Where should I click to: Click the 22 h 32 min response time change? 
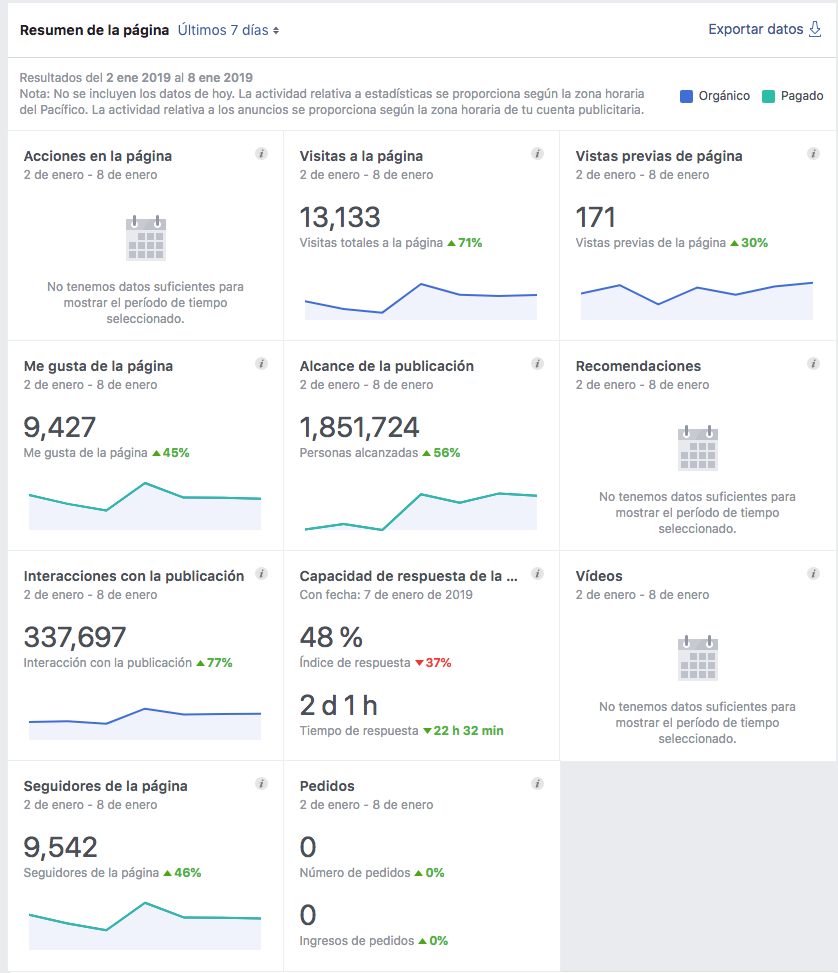[463, 731]
